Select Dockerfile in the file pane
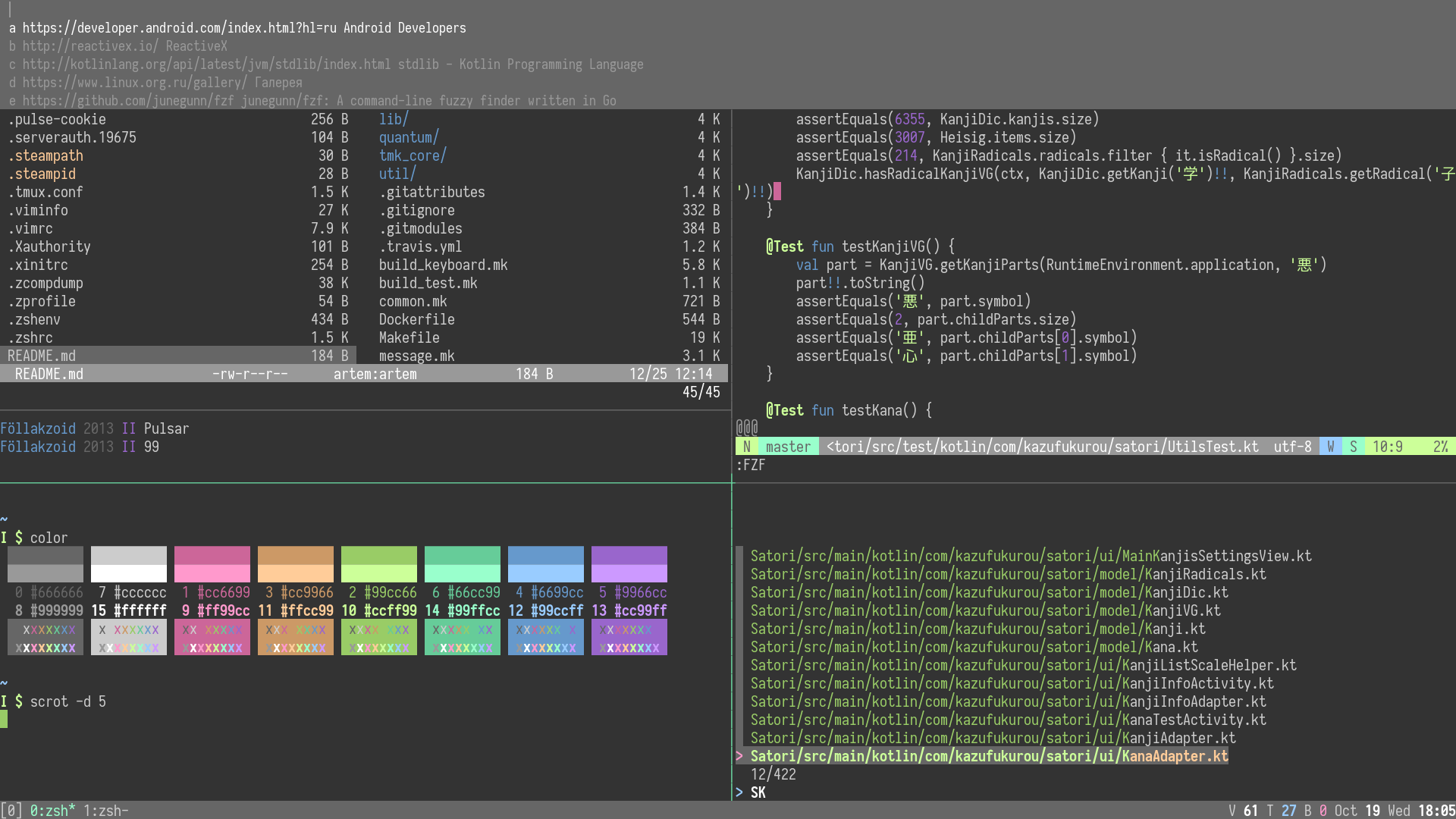 pos(416,319)
